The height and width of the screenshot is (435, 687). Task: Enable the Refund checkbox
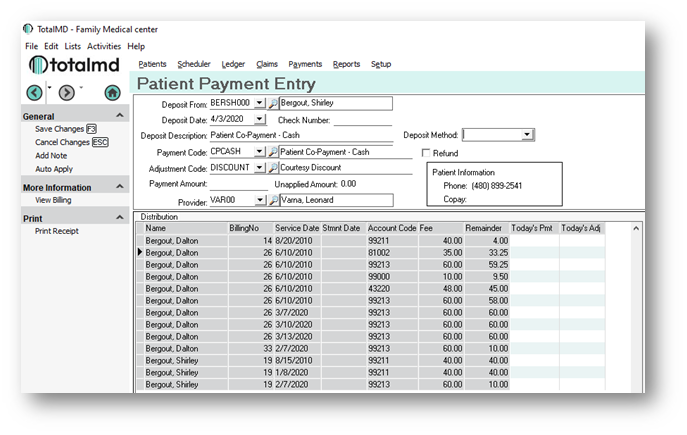[427, 153]
